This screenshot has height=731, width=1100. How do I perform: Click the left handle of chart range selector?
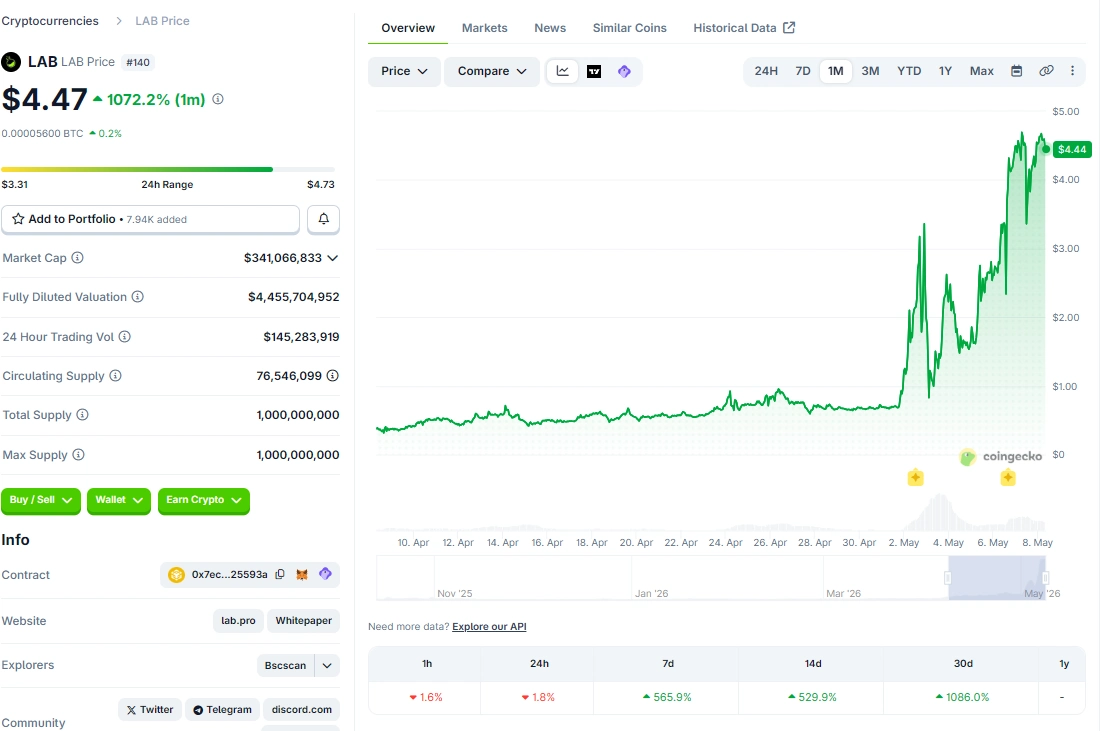coord(948,577)
